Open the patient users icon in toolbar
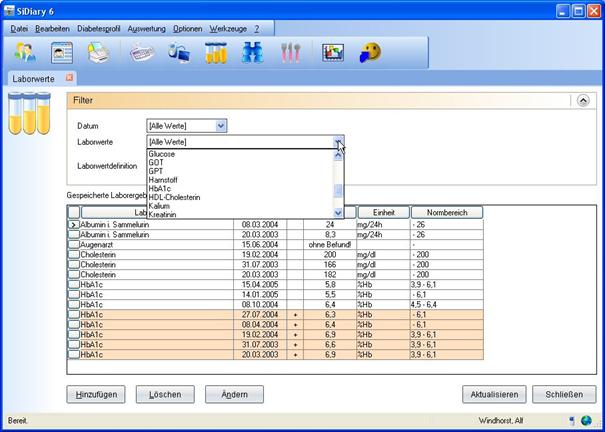 point(25,52)
